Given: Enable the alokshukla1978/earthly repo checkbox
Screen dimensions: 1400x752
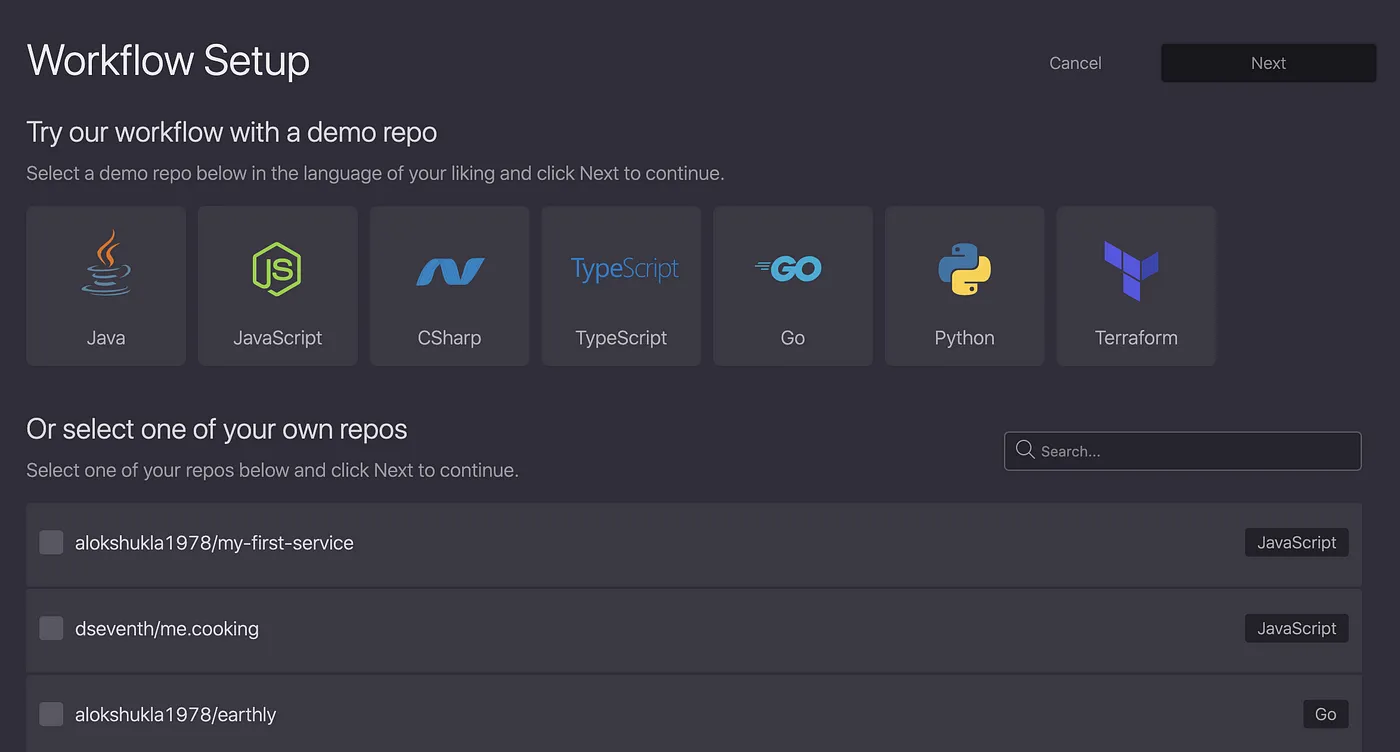Looking at the screenshot, I should (x=51, y=715).
